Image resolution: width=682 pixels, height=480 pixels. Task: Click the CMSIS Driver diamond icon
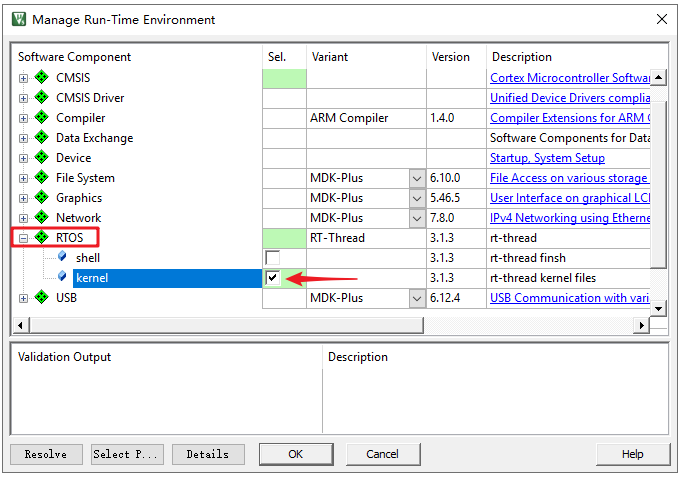pos(42,97)
